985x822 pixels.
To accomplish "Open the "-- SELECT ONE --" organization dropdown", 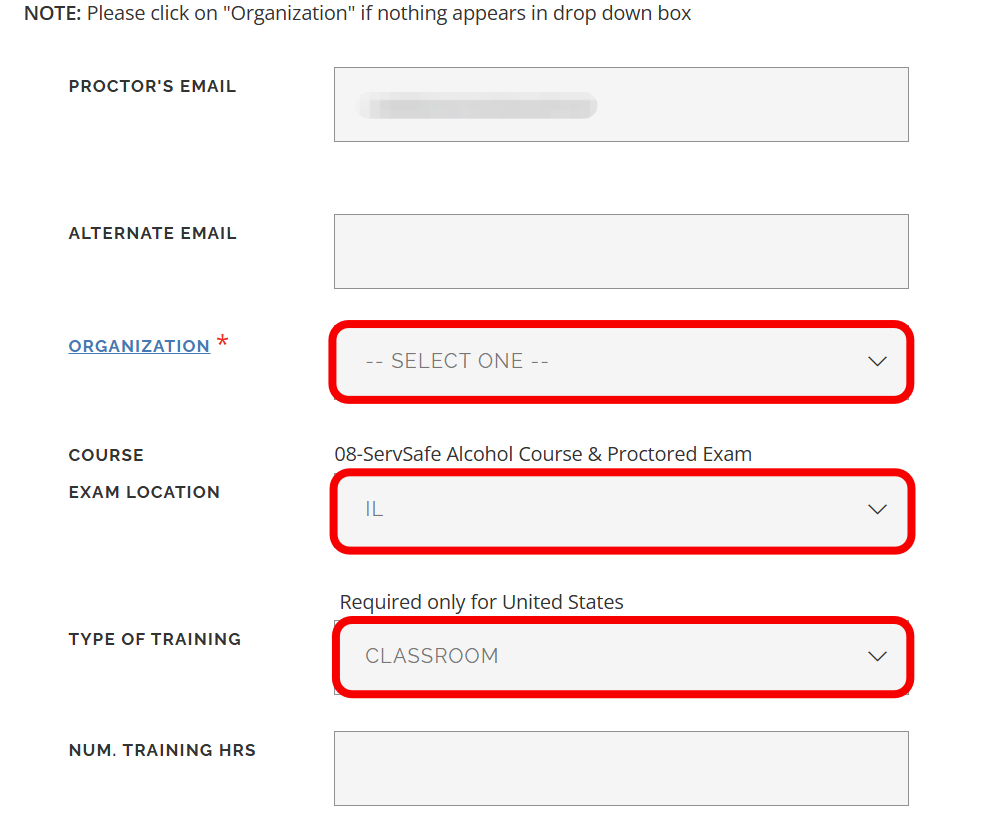I will click(600, 361).
